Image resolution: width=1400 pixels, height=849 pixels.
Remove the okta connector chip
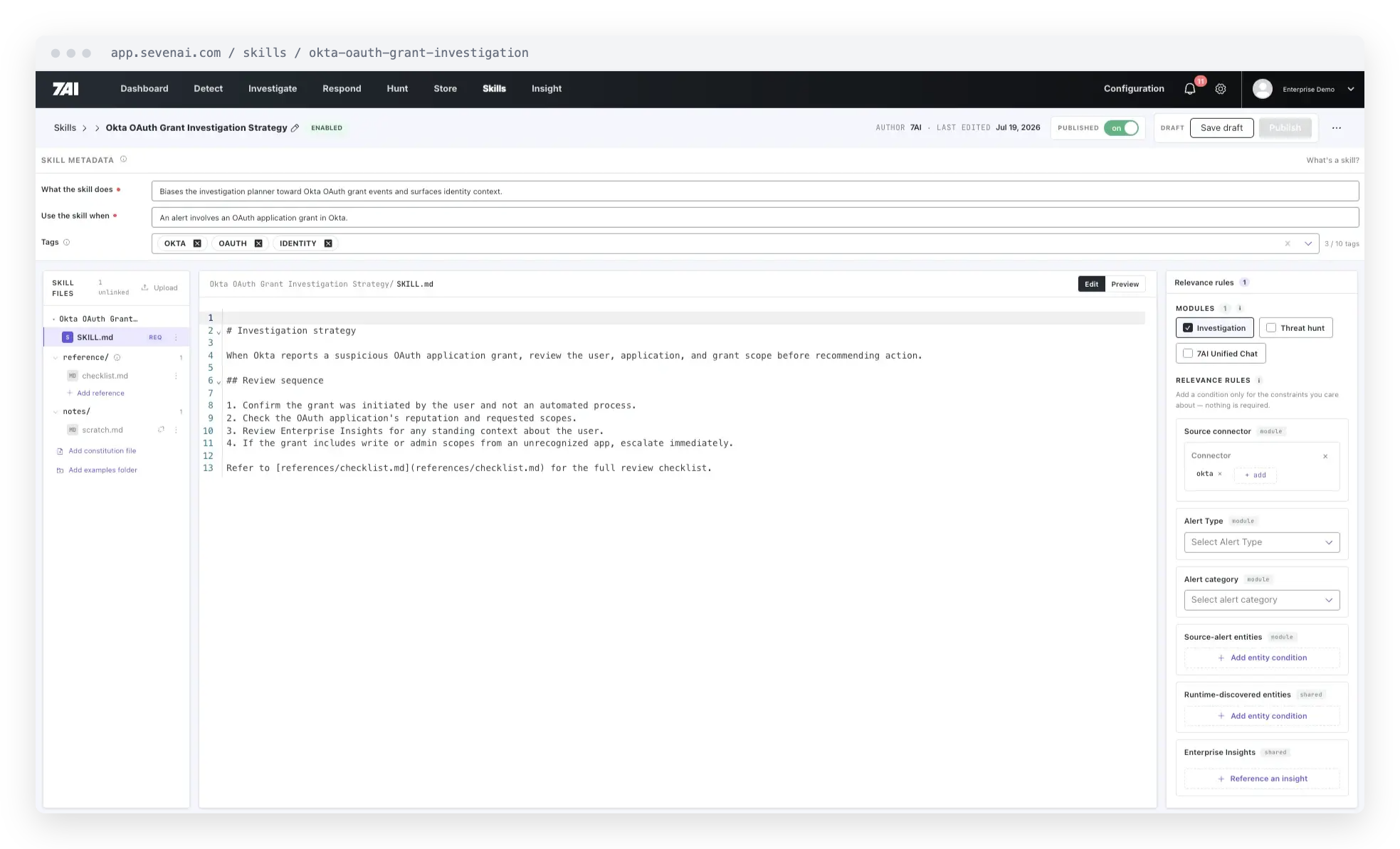(1220, 474)
